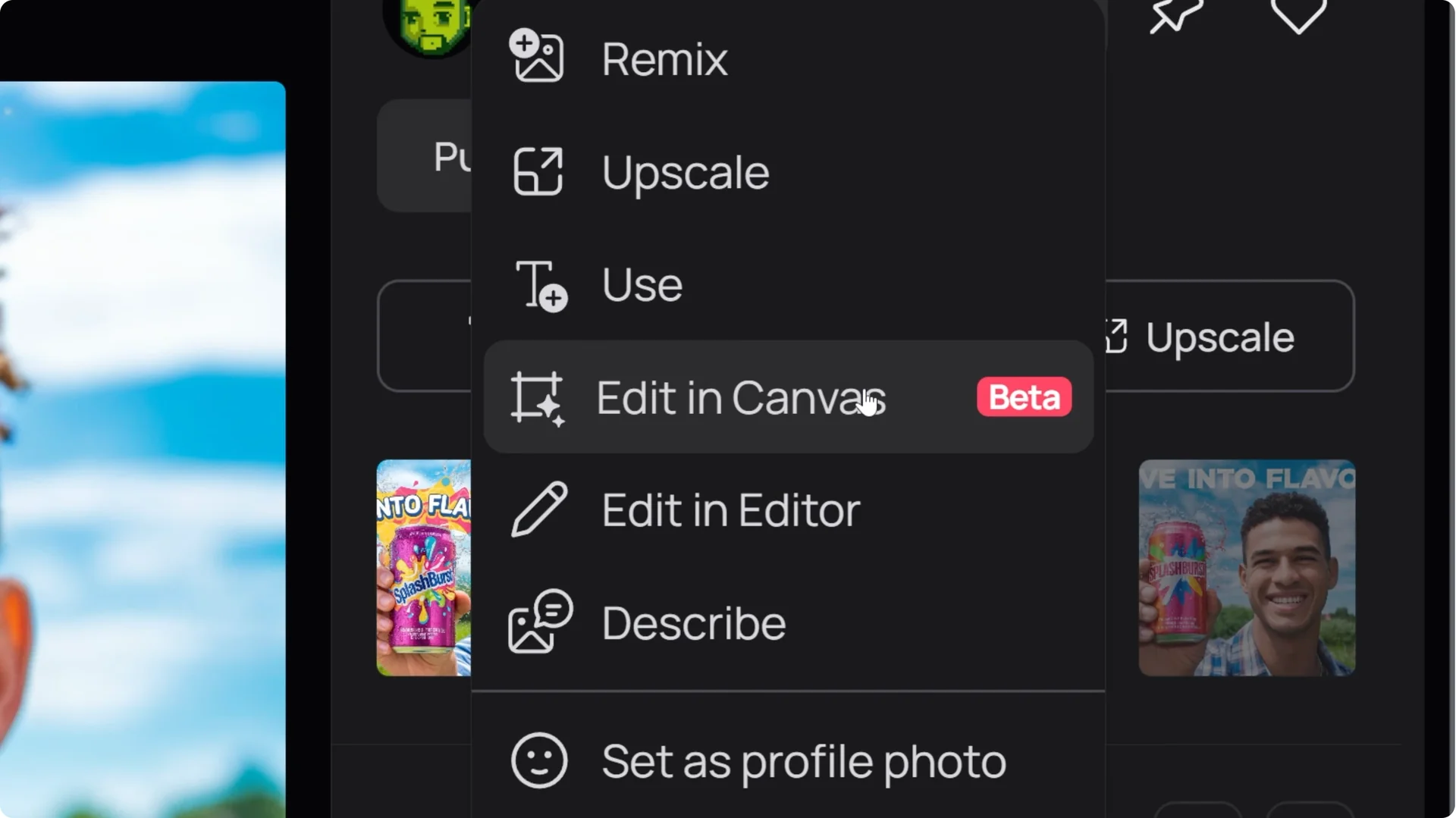Click the smiley icon beside Set as profile photo
The image size is (1456, 818).
tap(539, 759)
